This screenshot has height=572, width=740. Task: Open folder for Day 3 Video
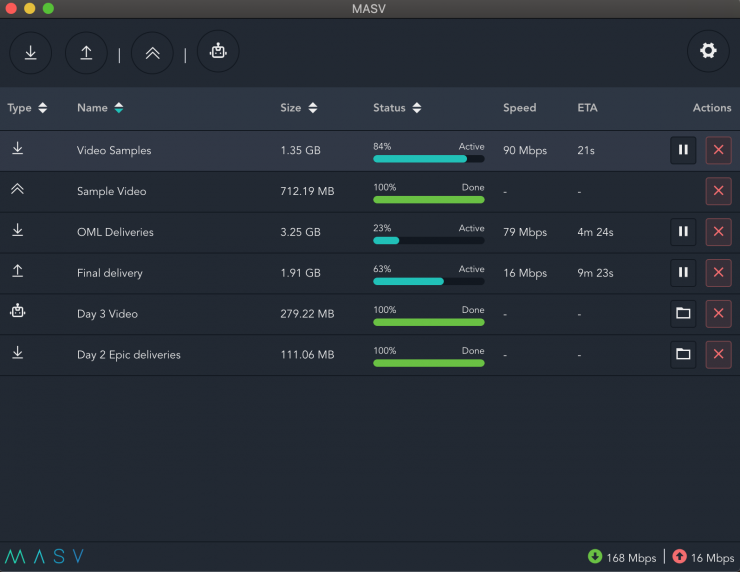683,314
